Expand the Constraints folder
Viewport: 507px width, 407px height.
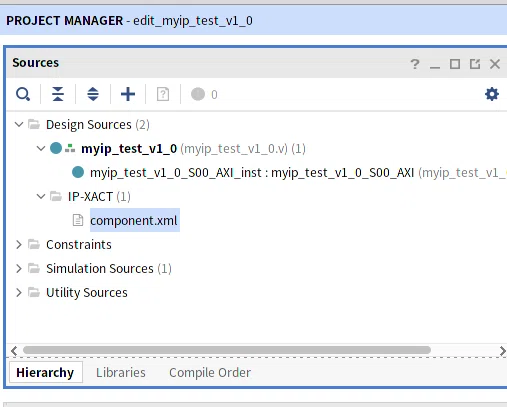19,244
